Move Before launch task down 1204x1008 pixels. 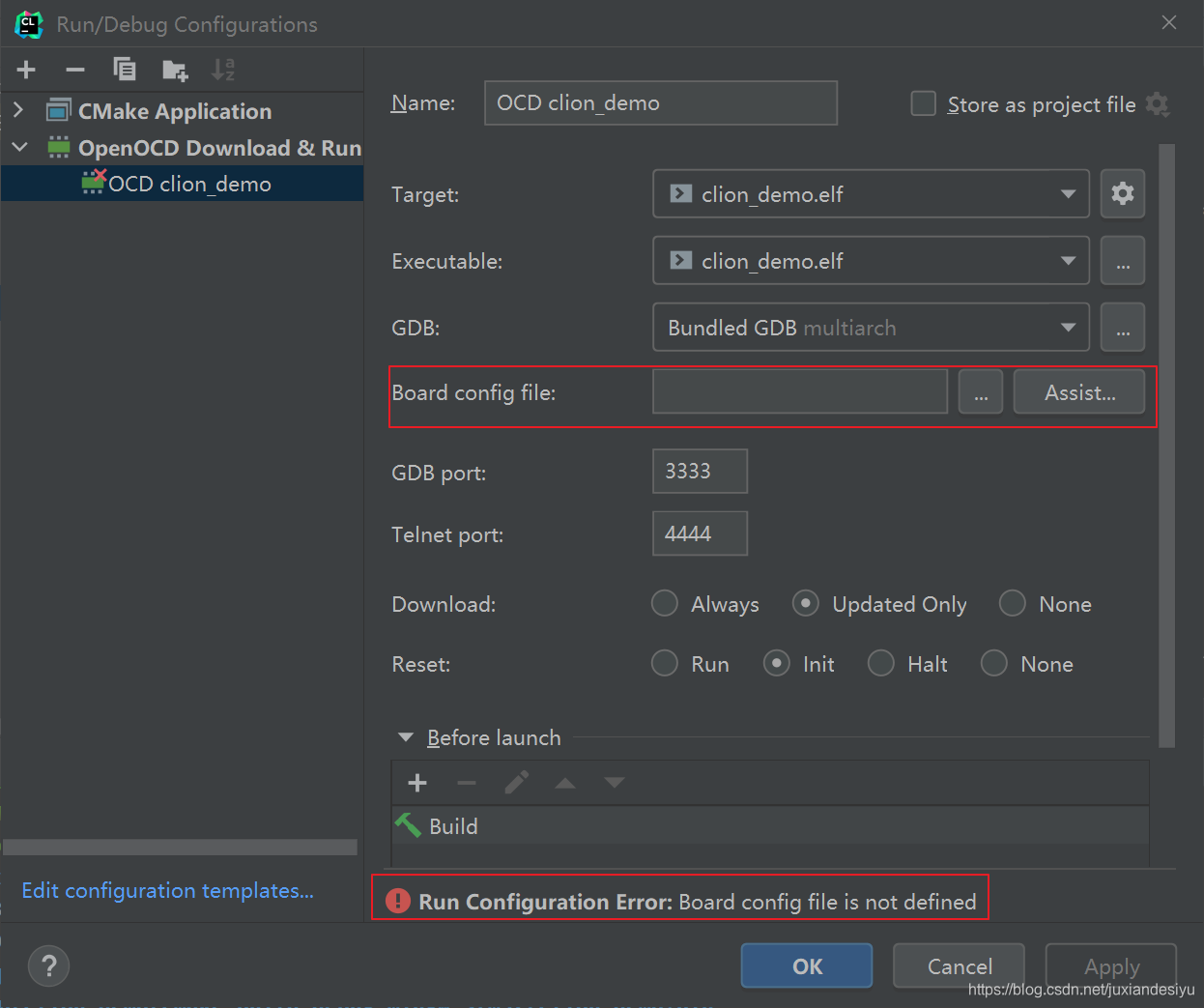615,783
